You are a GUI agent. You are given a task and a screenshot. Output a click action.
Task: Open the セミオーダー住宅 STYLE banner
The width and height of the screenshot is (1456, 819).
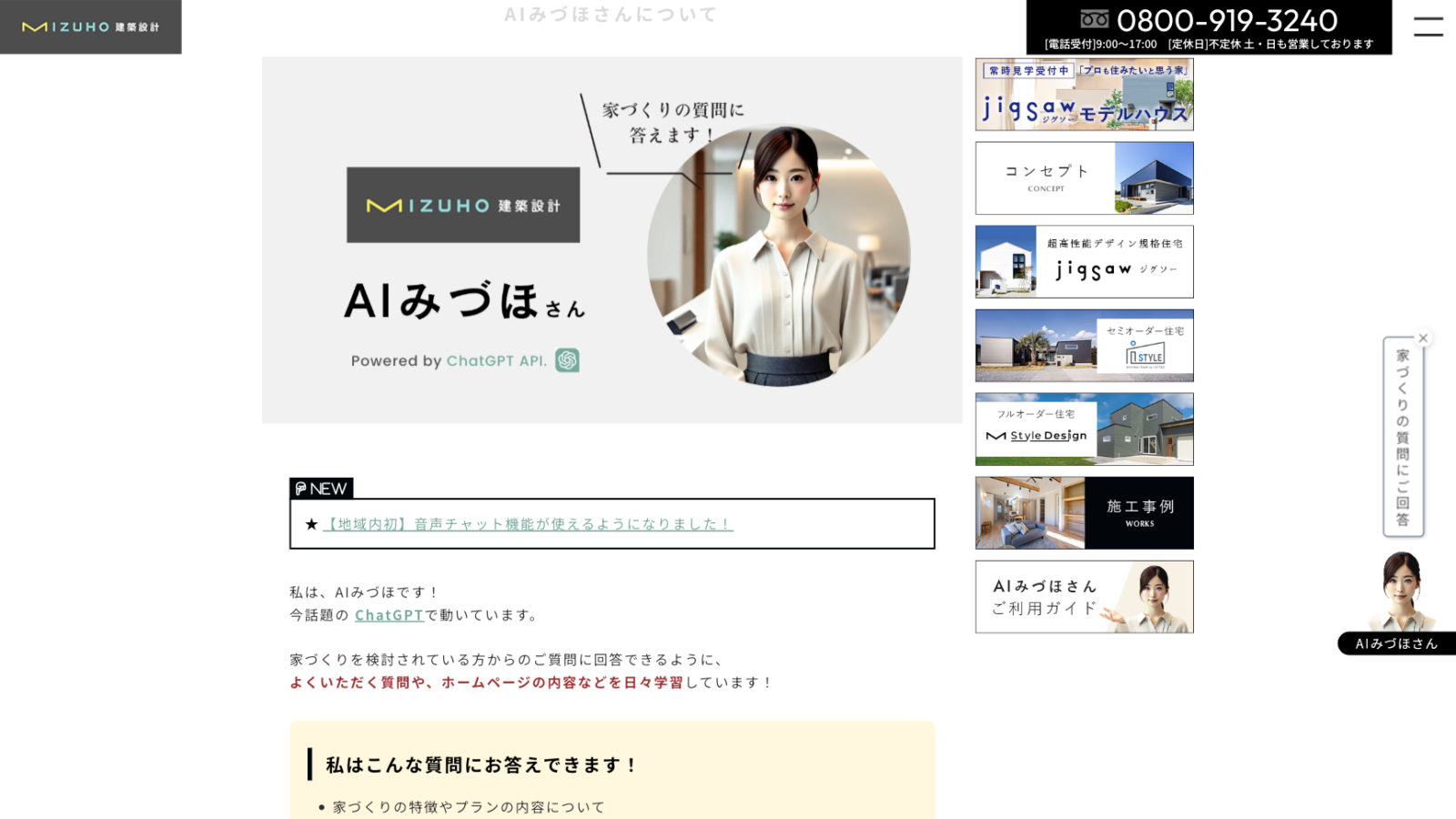pos(1084,346)
